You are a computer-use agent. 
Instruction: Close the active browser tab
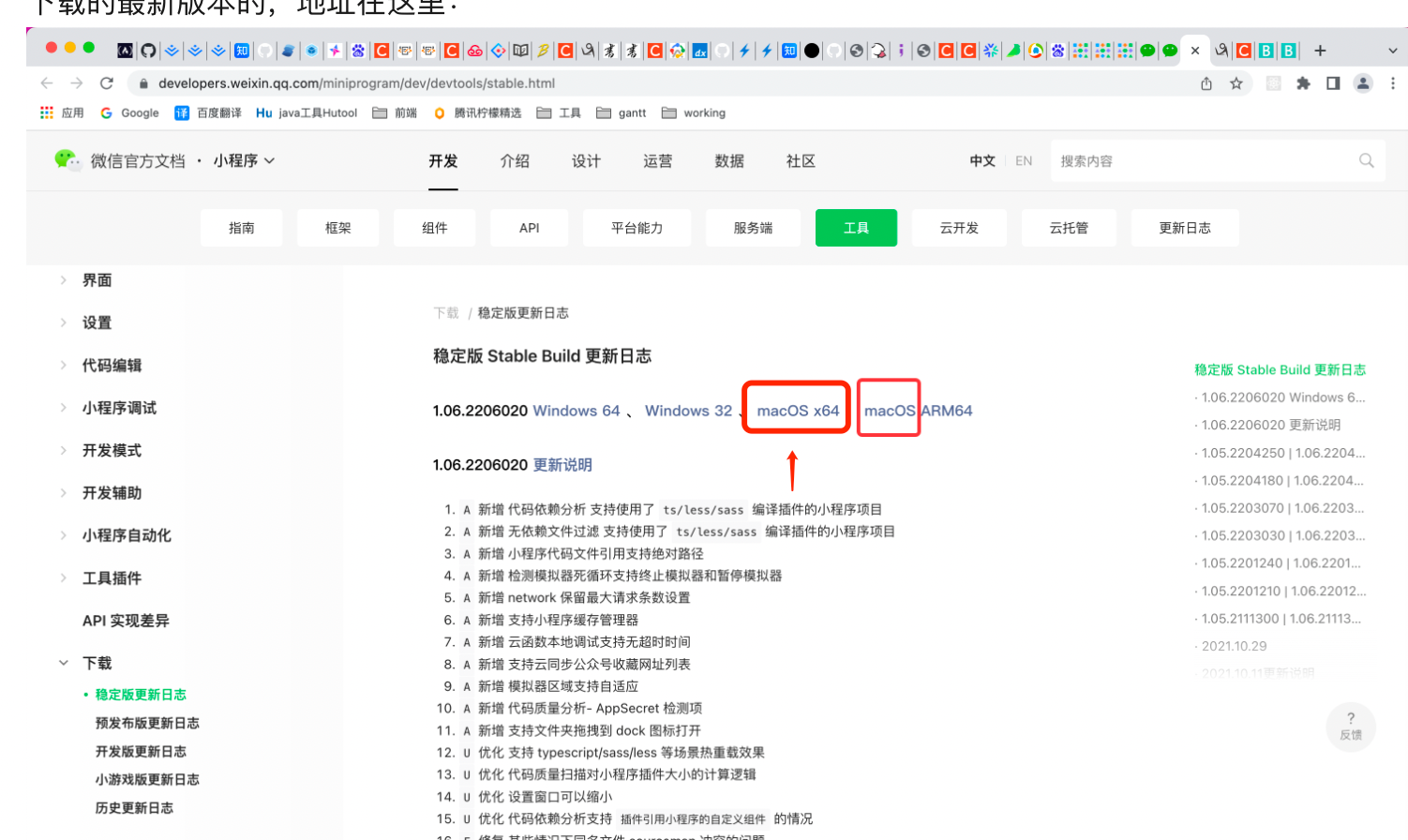tap(1195, 51)
